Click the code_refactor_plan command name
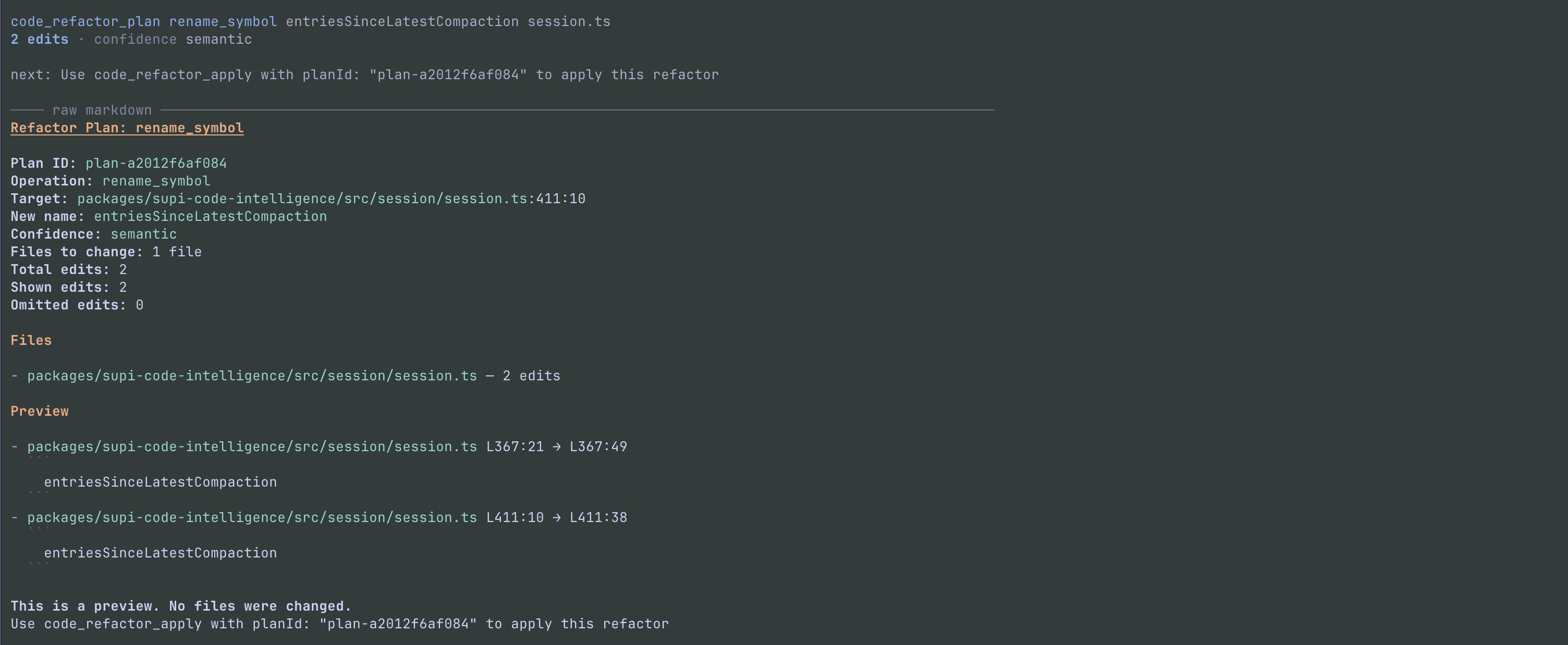1568x645 pixels. coord(85,21)
